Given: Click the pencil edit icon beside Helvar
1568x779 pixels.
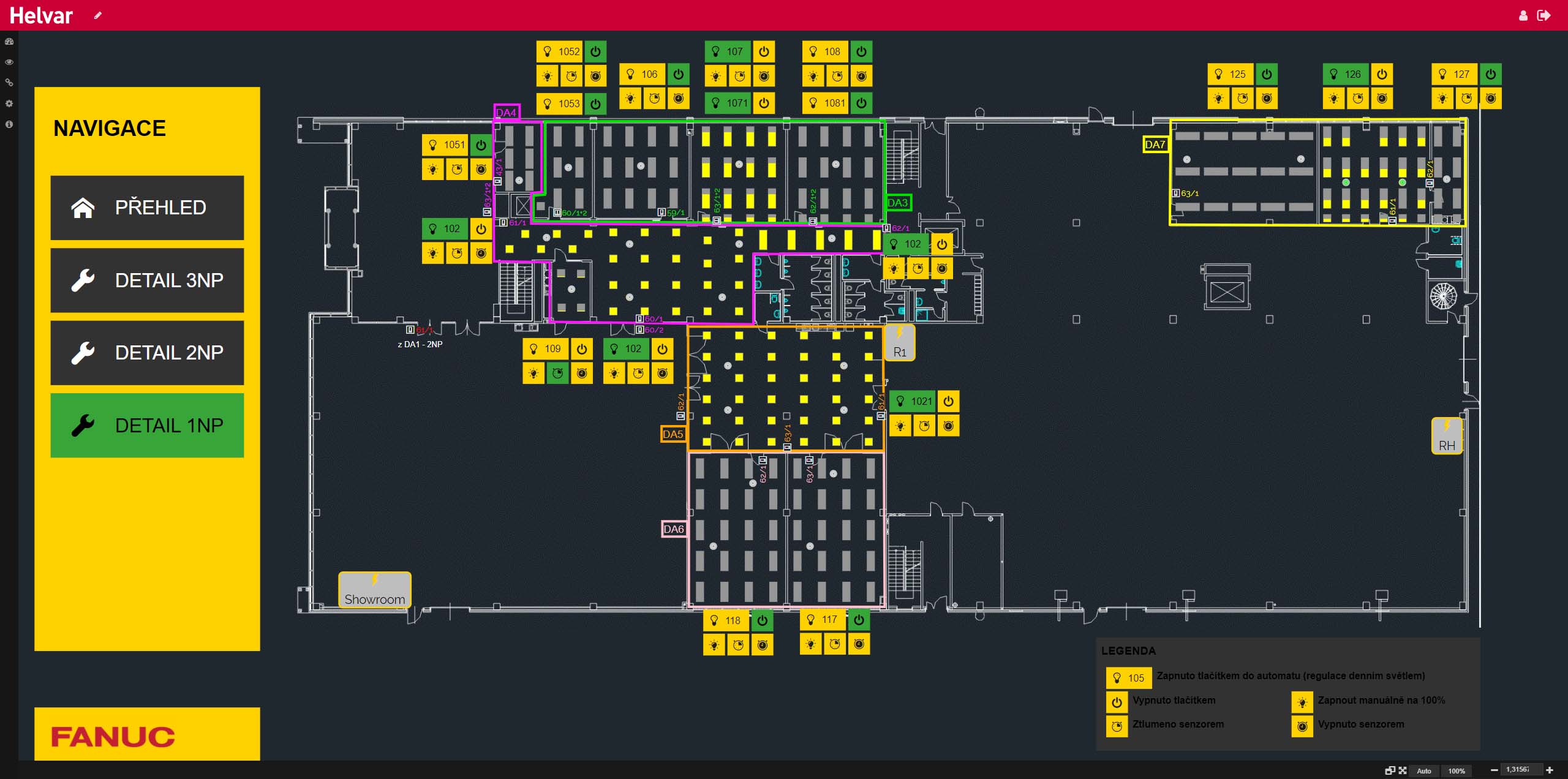Looking at the screenshot, I should pos(97,15).
